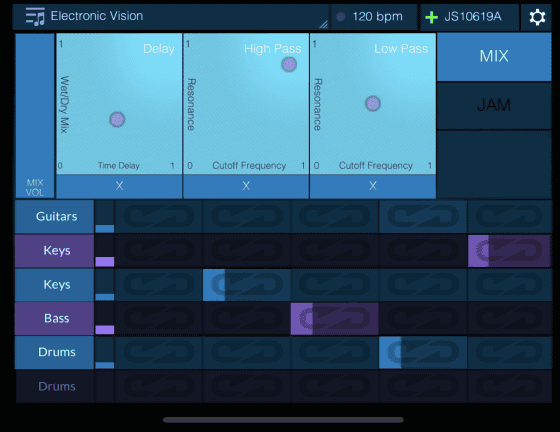Close the Delay effect with X
Screen dimensions: 560x432
[x=119, y=186]
